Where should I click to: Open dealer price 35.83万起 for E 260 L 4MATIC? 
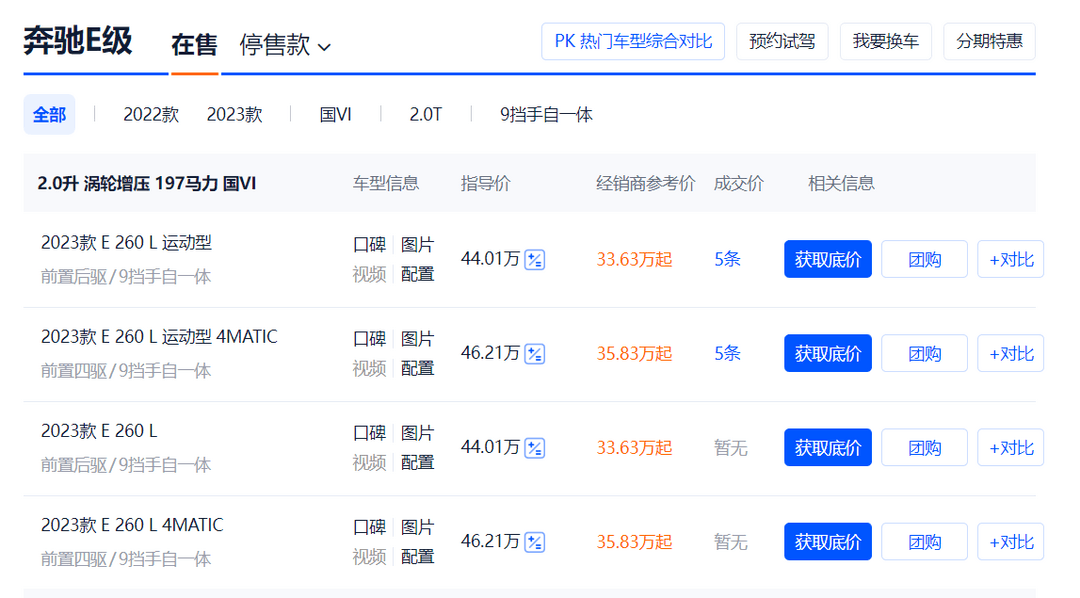pyautogui.click(x=634, y=543)
